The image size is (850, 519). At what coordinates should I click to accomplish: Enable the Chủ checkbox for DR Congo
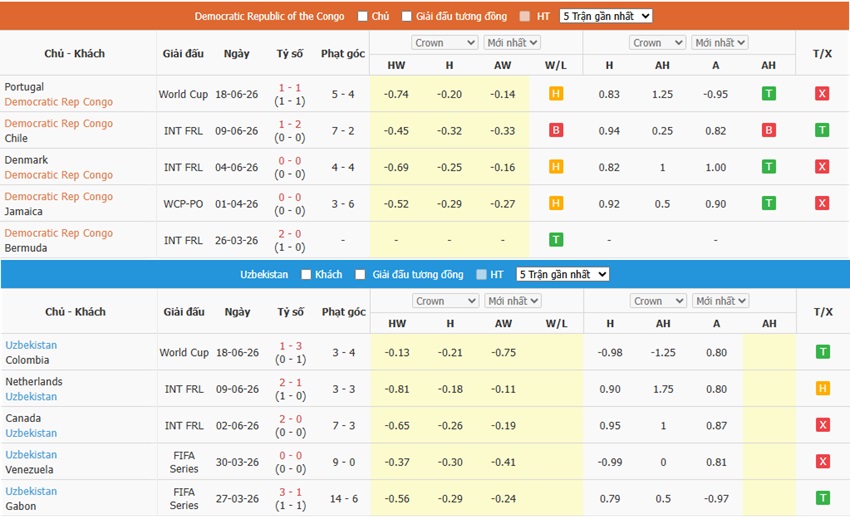tap(363, 16)
